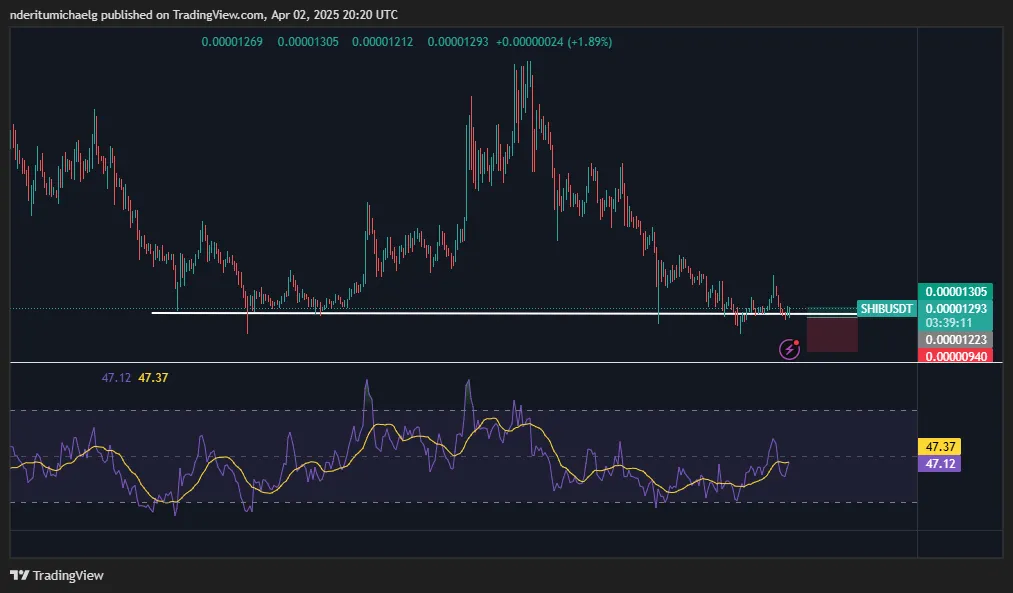Click the TradingView logo at bottom left
The height and width of the screenshot is (593, 1013).
57,575
